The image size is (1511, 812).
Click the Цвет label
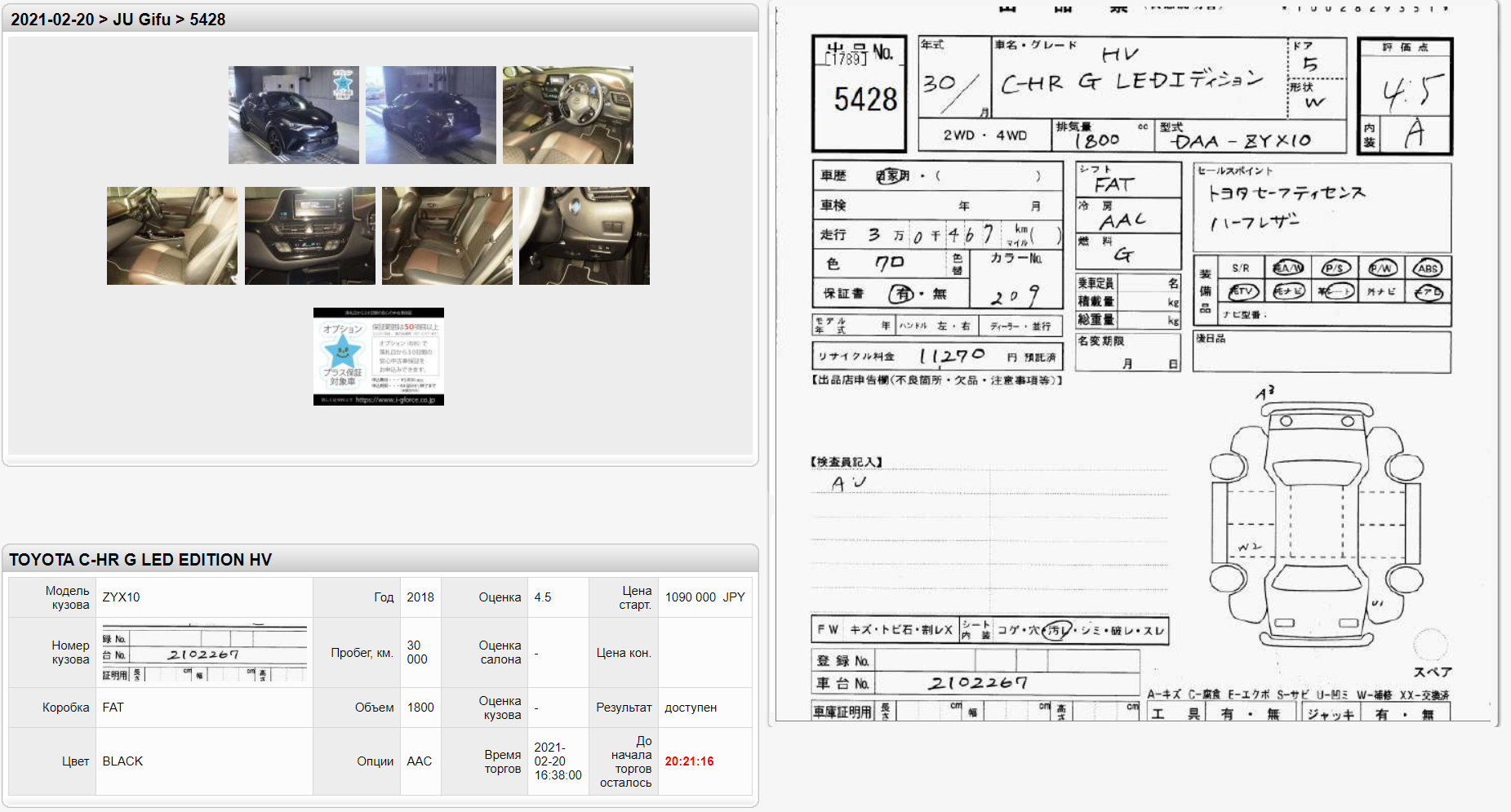coord(76,761)
